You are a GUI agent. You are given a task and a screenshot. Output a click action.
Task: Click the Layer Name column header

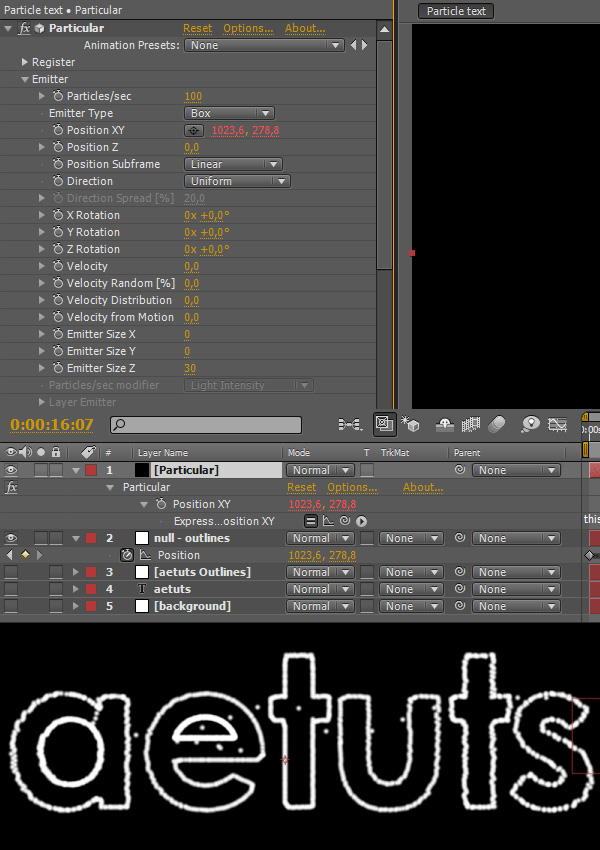point(163,453)
